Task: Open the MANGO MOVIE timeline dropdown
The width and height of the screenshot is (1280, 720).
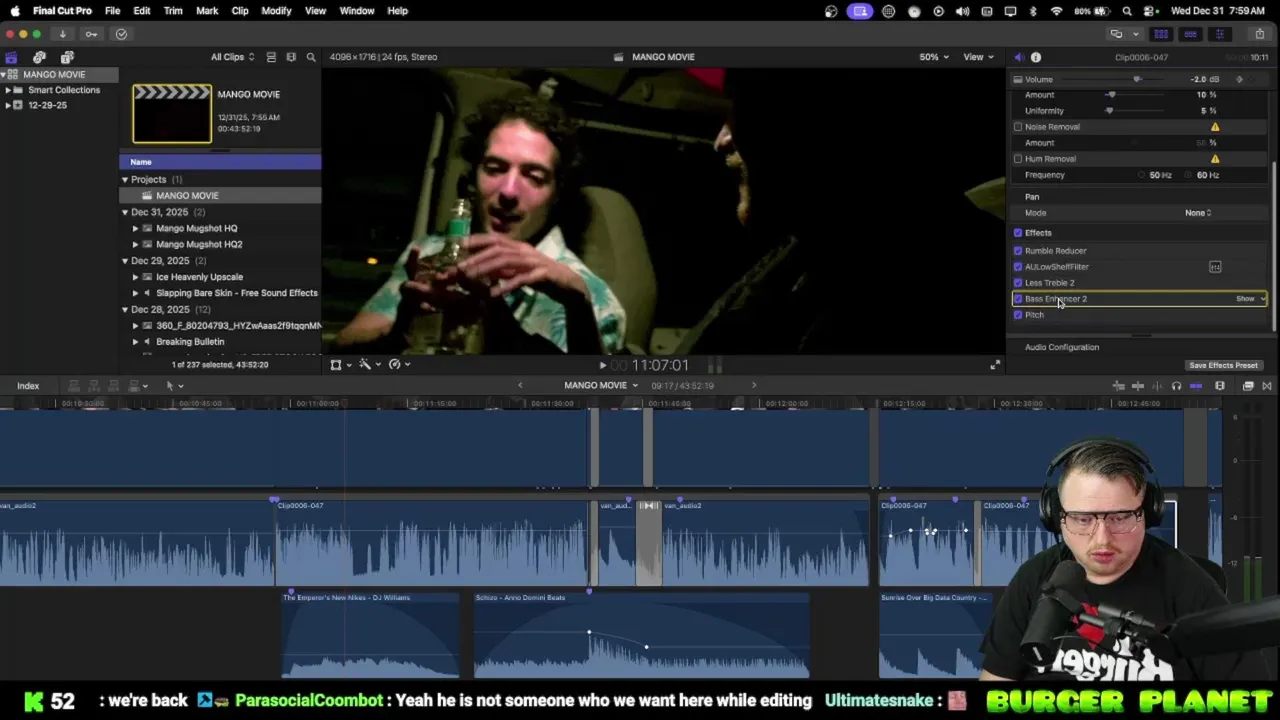Action: 601,386
